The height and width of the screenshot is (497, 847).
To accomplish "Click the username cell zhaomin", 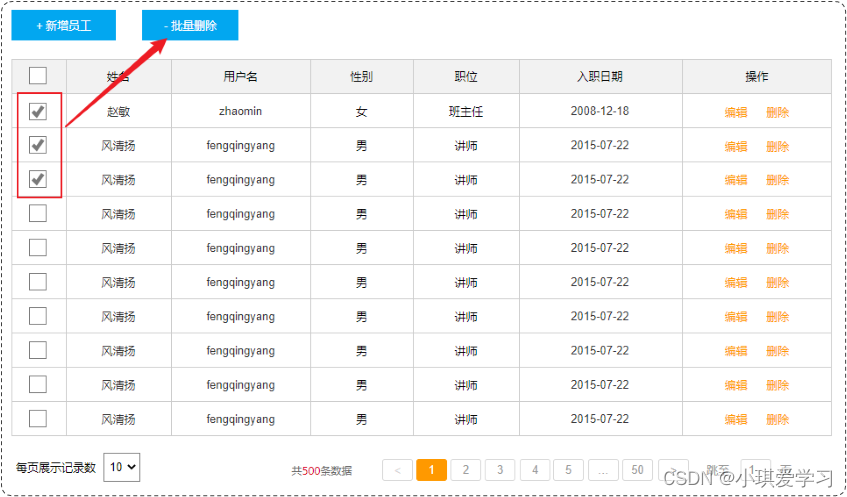I will [x=240, y=111].
